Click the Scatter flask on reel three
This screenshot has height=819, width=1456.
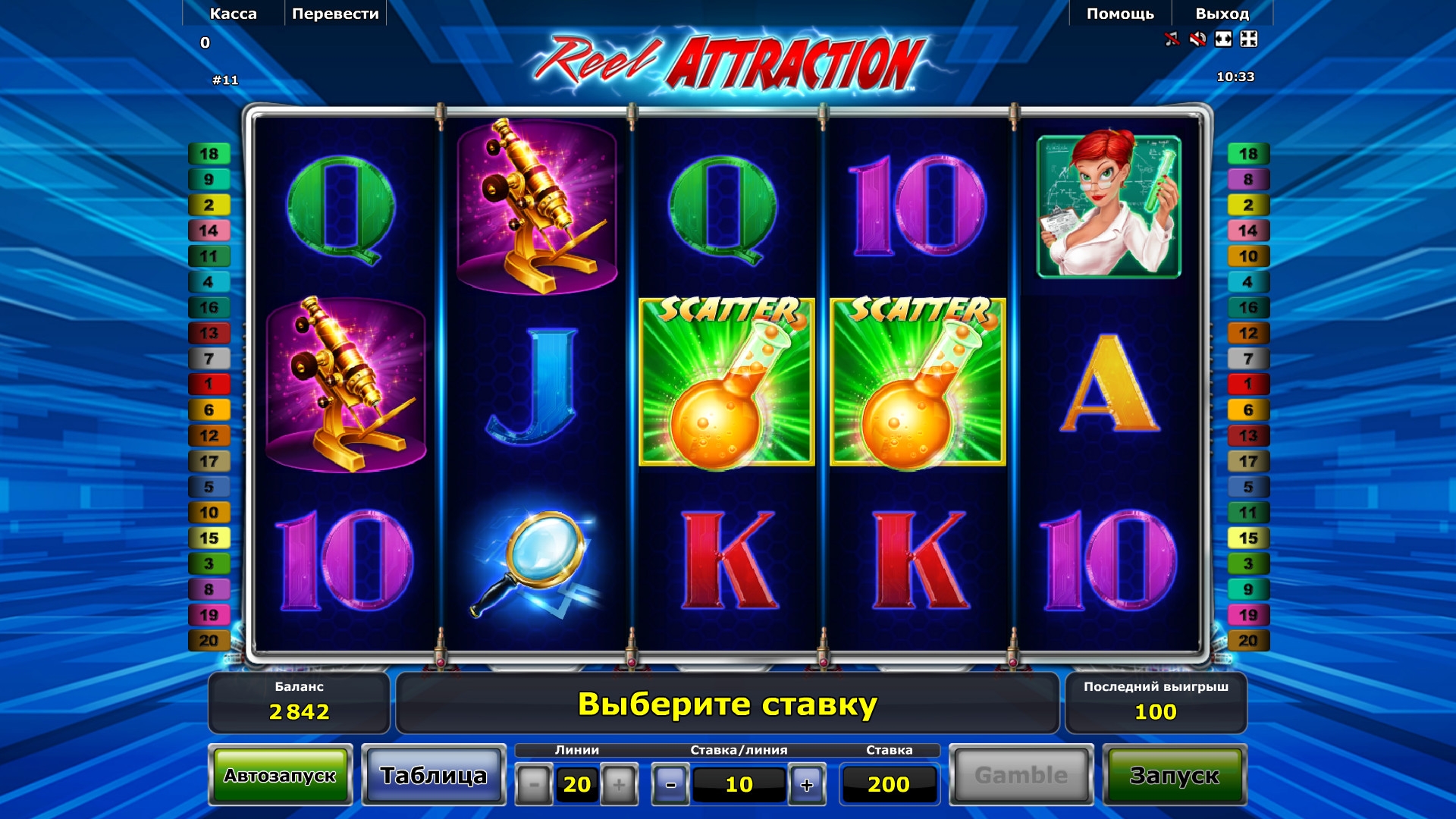click(726, 381)
